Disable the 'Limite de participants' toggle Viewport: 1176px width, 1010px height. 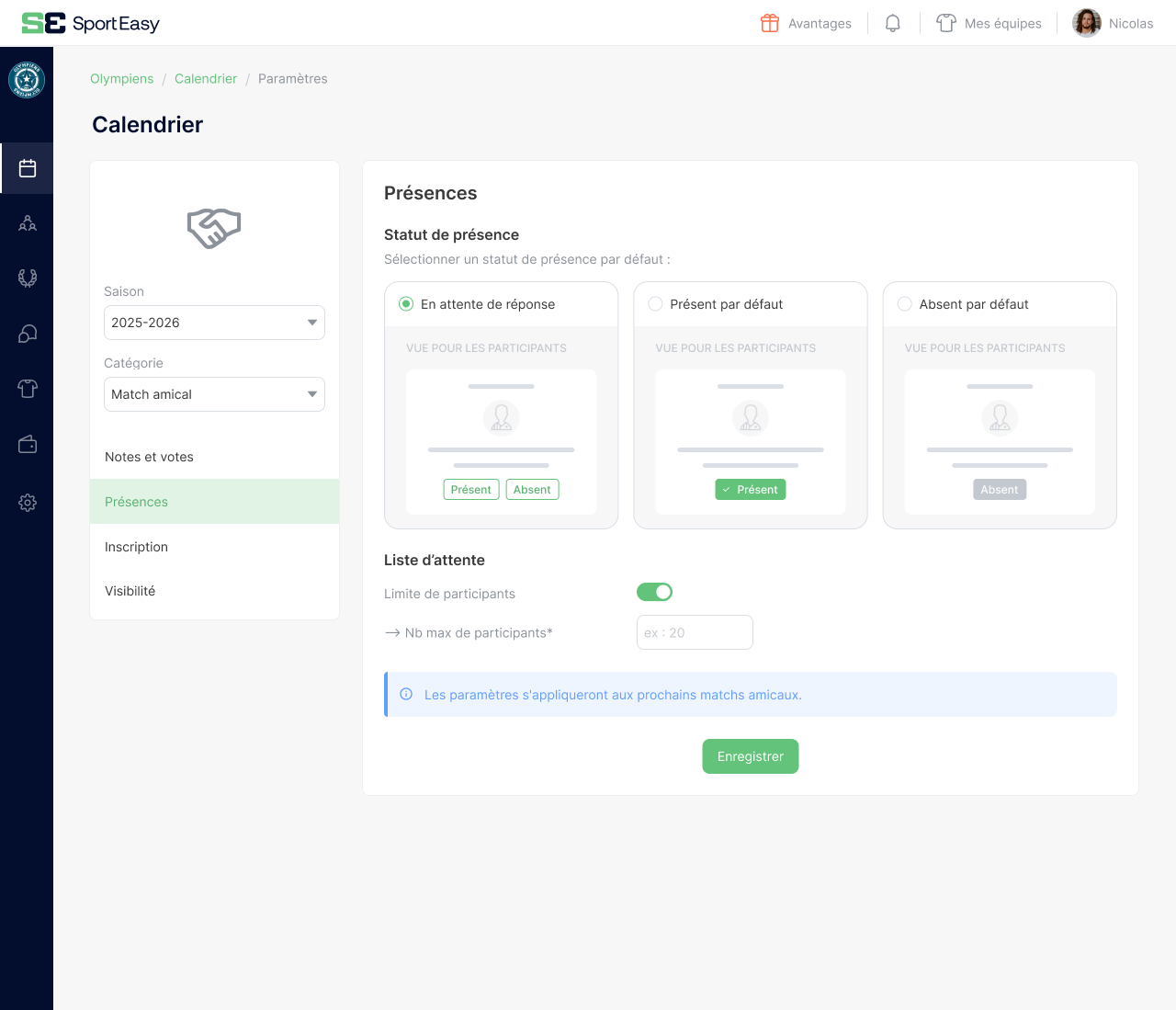tap(654, 592)
